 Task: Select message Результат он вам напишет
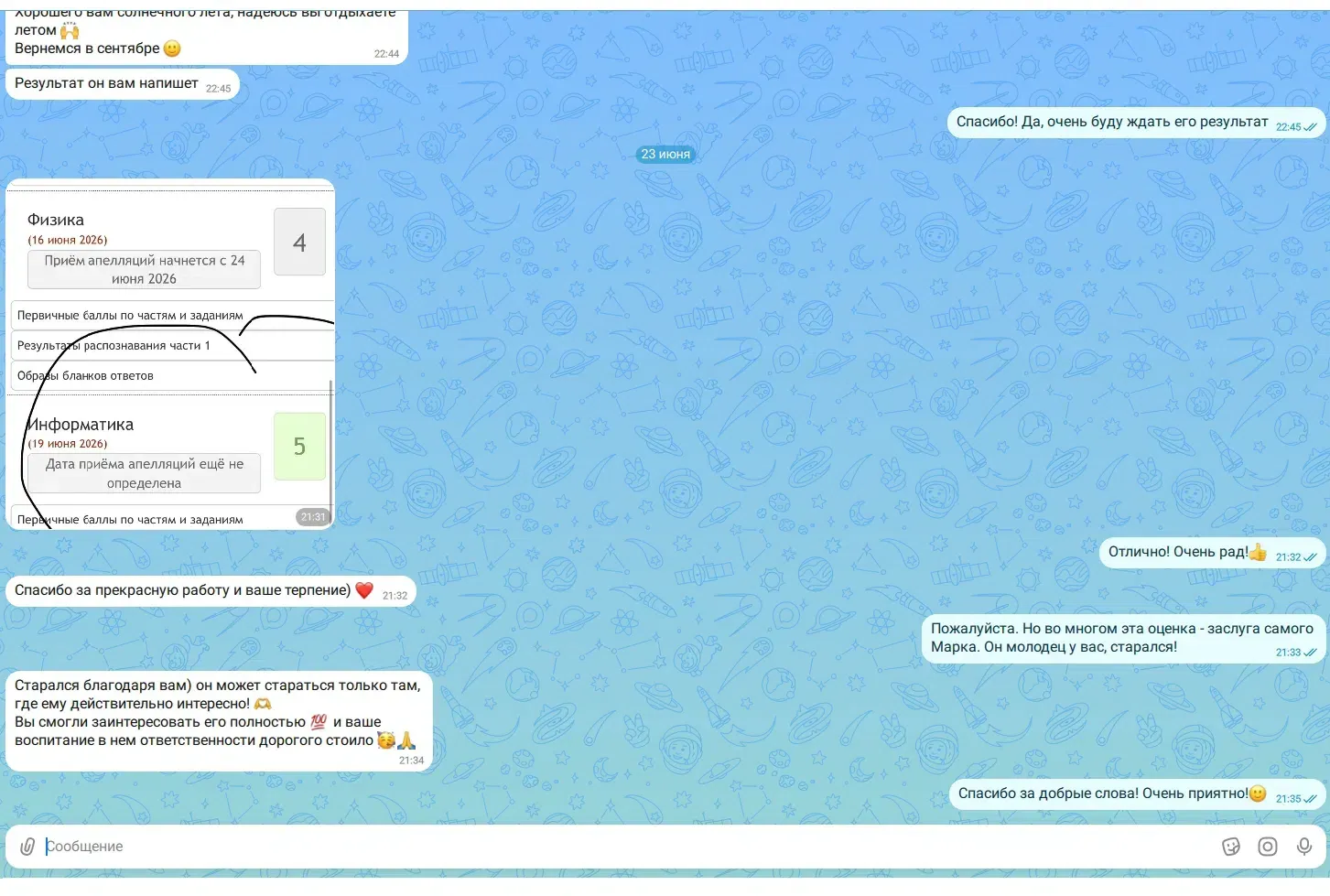pyautogui.click(x=123, y=84)
